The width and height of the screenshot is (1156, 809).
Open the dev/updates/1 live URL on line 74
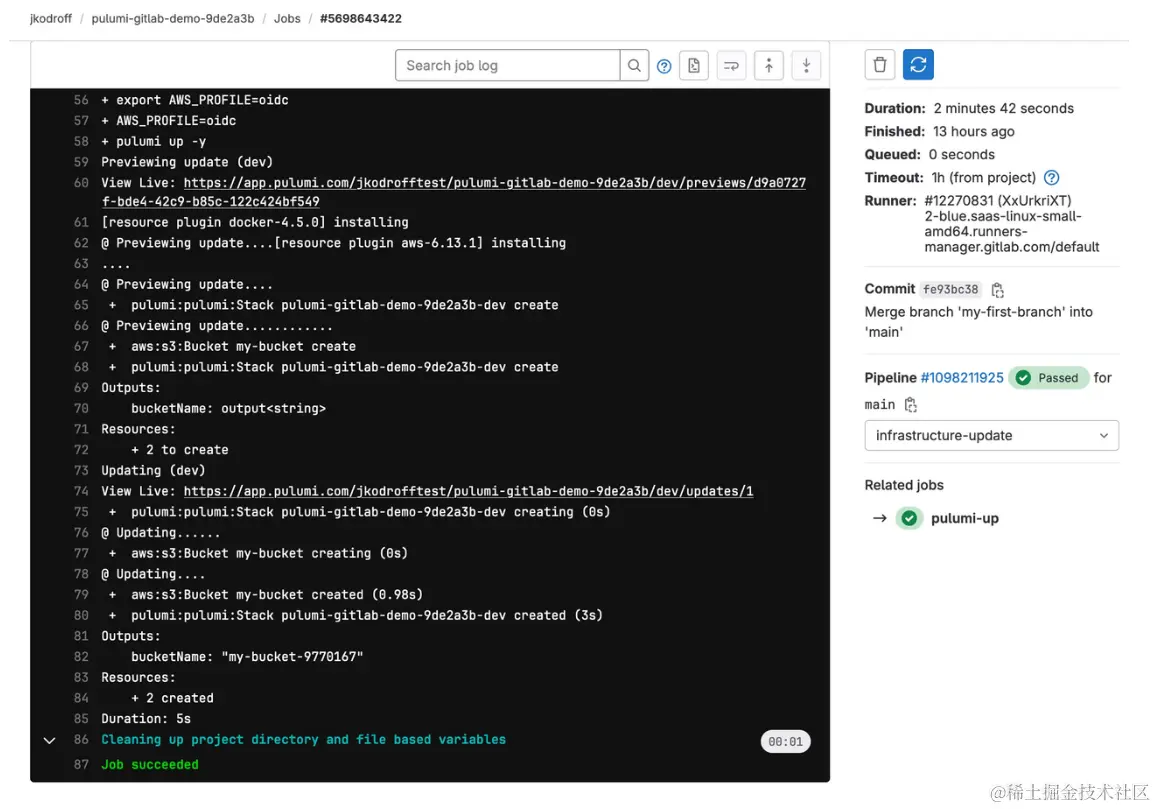click(468, 491)
